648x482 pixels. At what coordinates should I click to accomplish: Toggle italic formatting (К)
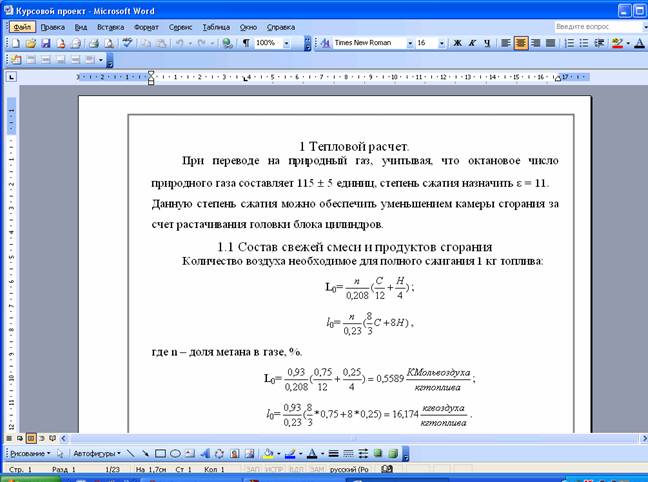[x=472, y=43]
